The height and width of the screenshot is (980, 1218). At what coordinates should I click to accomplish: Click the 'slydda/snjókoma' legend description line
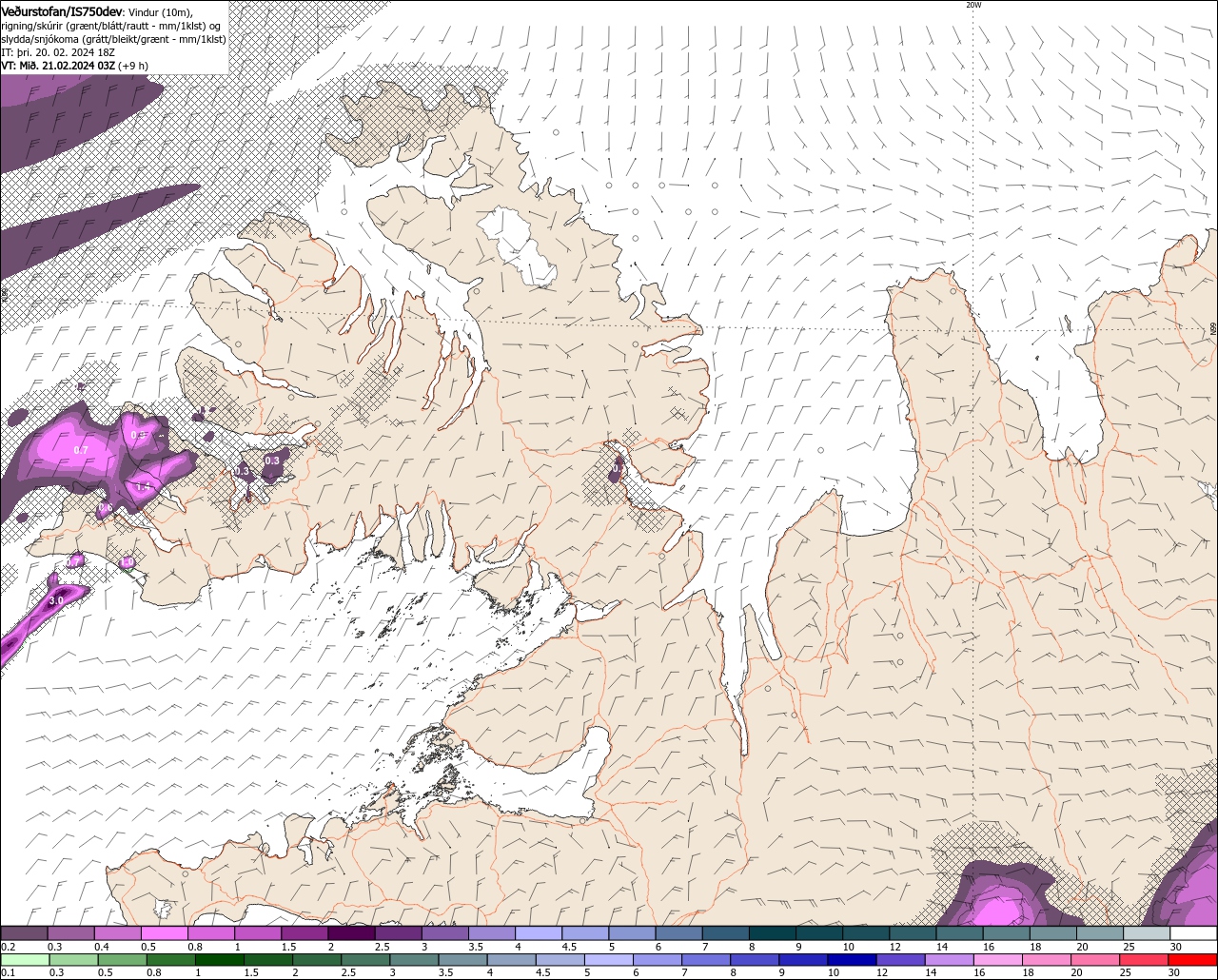[114, 39]
